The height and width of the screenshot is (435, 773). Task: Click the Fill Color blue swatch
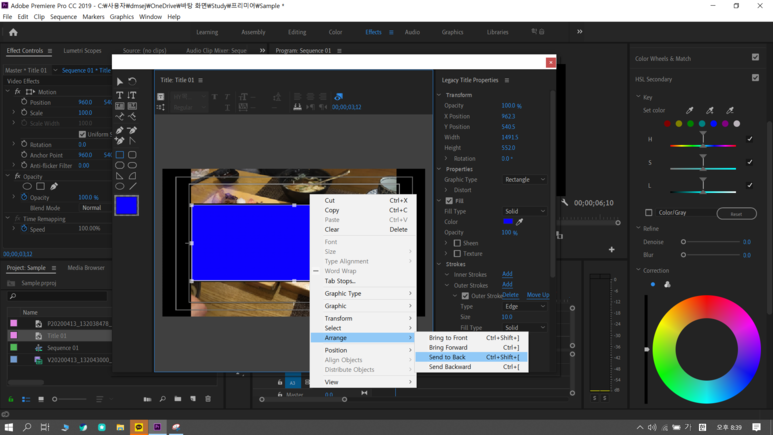508,221
